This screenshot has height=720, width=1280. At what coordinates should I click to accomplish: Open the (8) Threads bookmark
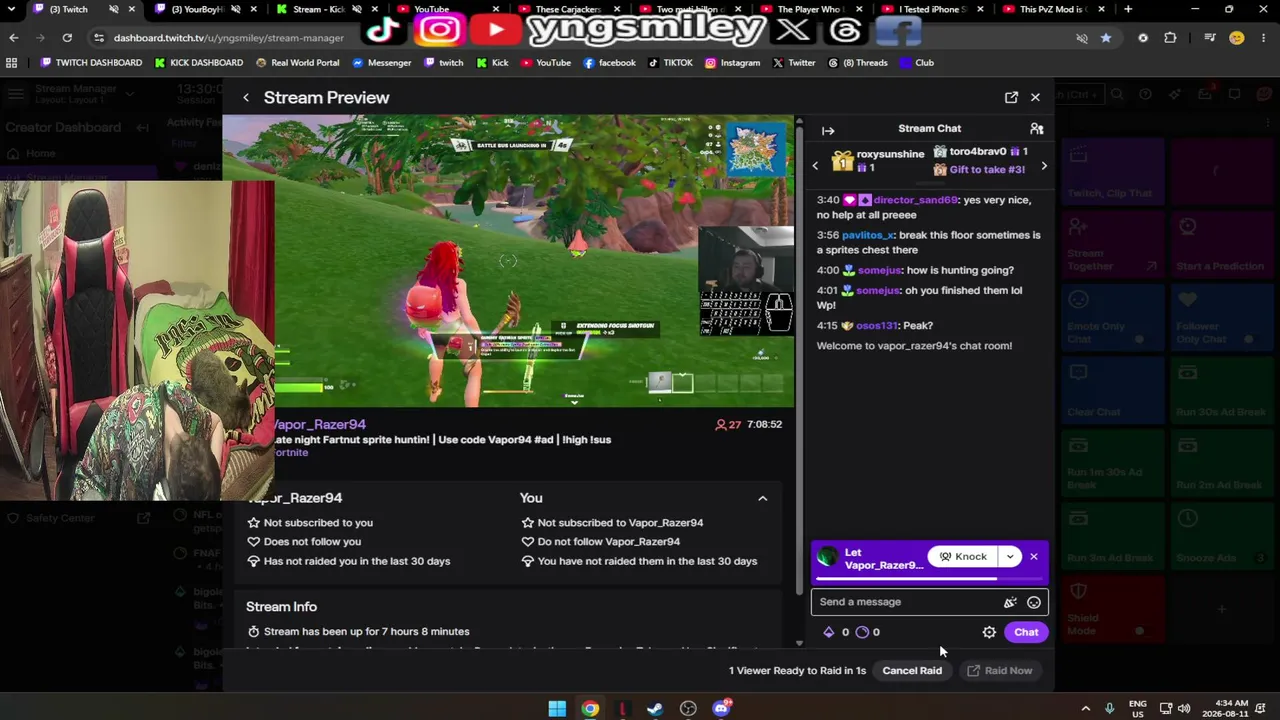click(x=857, y=63)
